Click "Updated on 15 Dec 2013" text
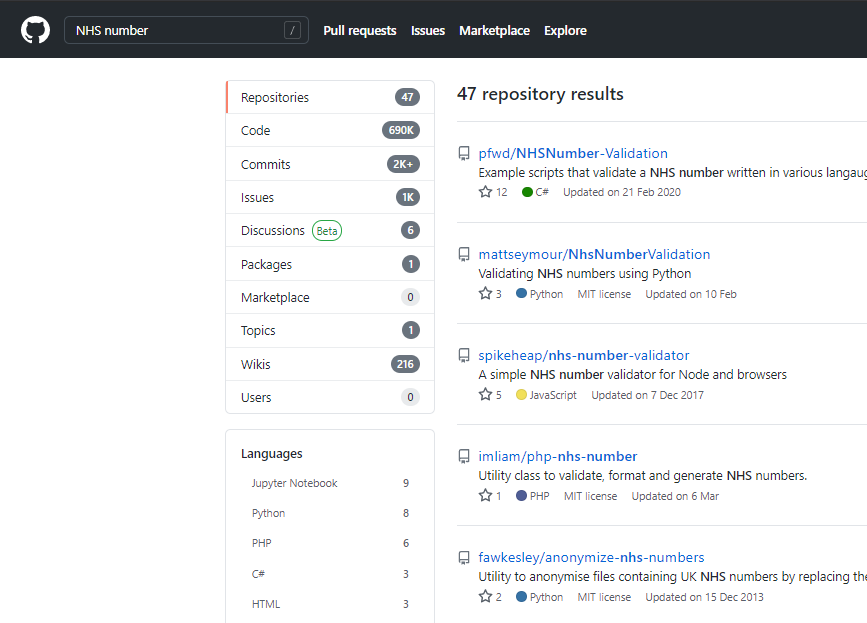The image size is (867, 623). [x=704, y=598]
